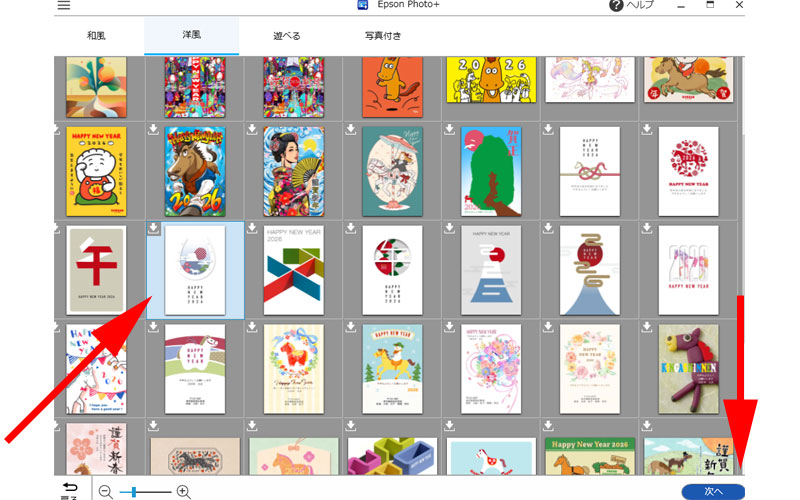
Task: Click download icon on clay horse card
Action: point(647,327)
